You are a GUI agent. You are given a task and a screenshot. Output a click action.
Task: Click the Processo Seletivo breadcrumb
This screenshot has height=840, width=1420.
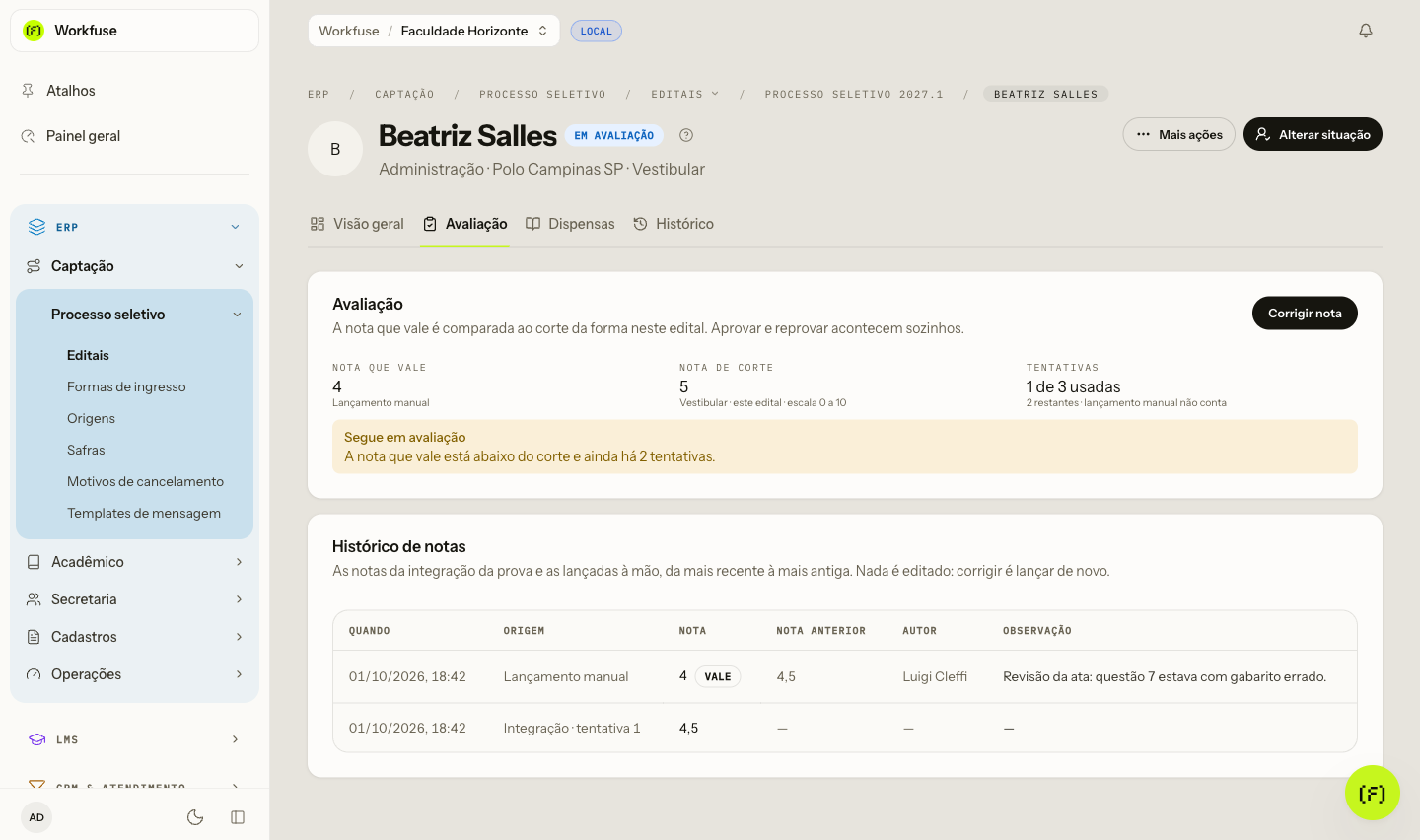point(542,94)
